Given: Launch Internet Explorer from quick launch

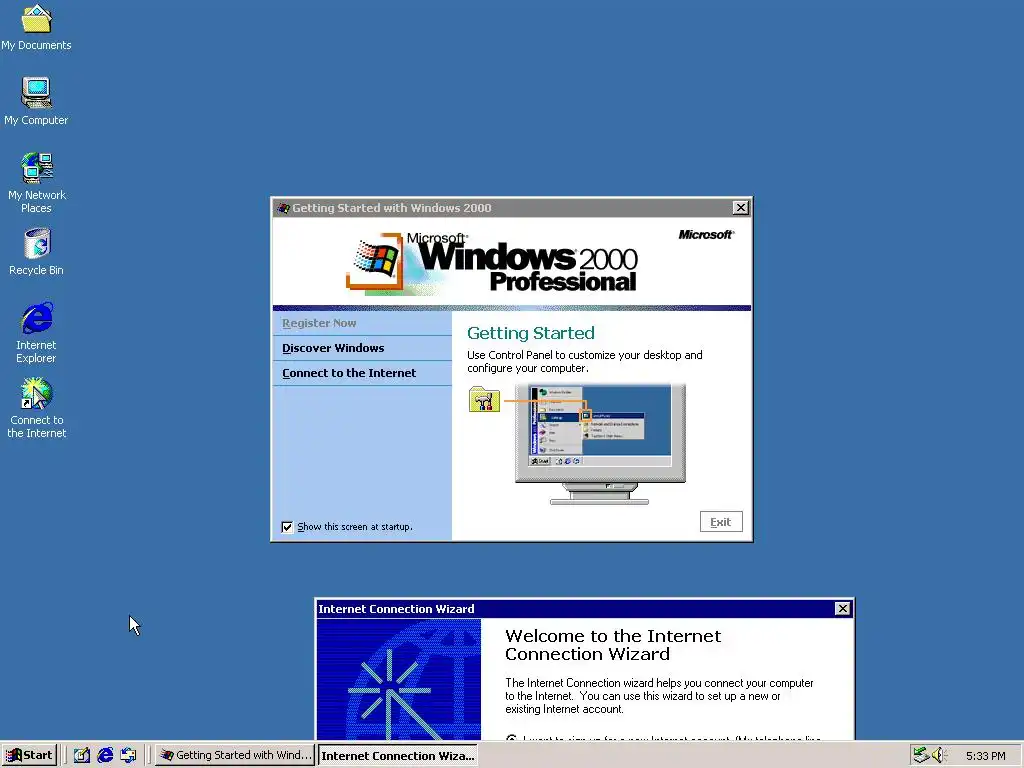Looking at the screenshot, I should pyautogui.click(x=105, y=755).
